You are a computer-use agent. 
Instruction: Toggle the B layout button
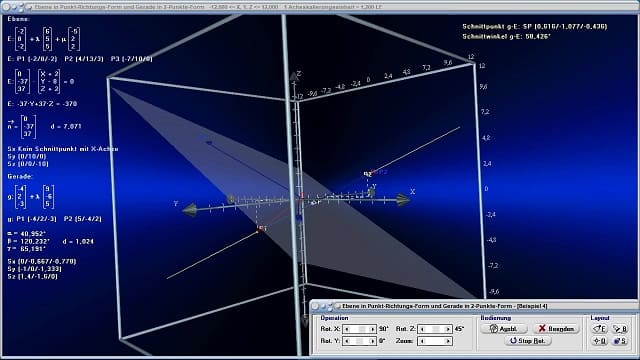click(x=620, y=329)
